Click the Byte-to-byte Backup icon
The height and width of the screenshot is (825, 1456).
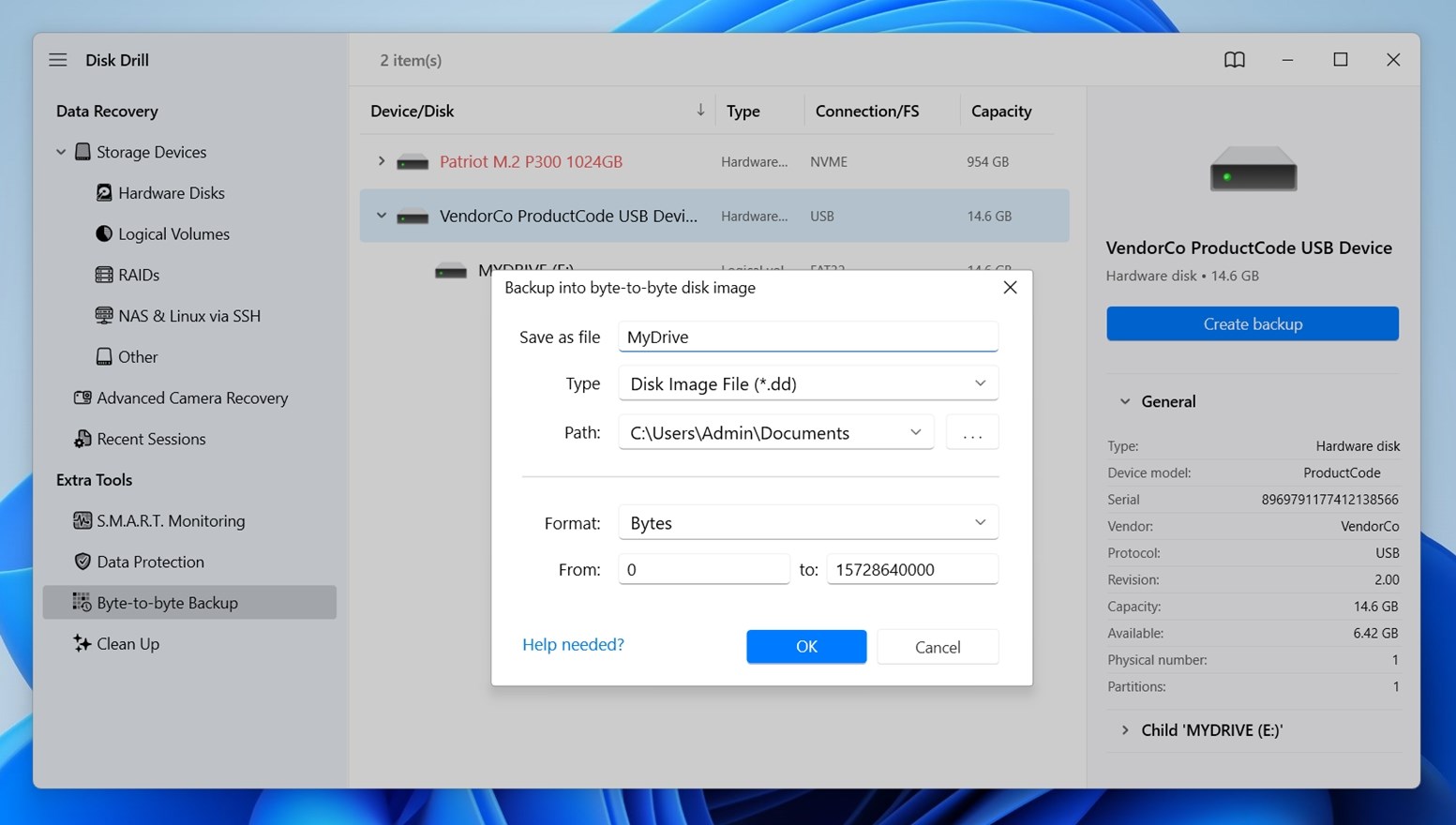83,603
